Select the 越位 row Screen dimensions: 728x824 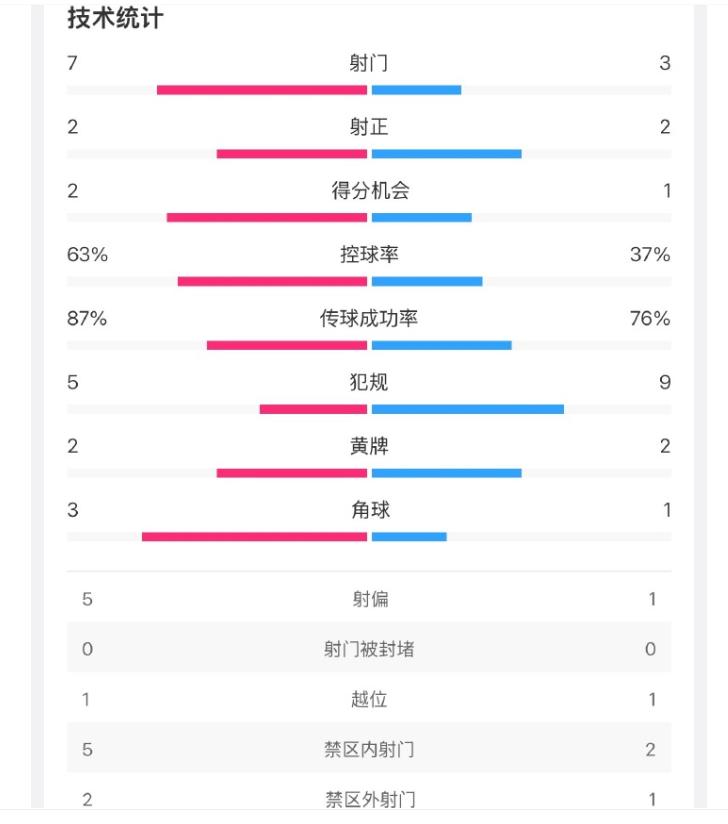369,699
